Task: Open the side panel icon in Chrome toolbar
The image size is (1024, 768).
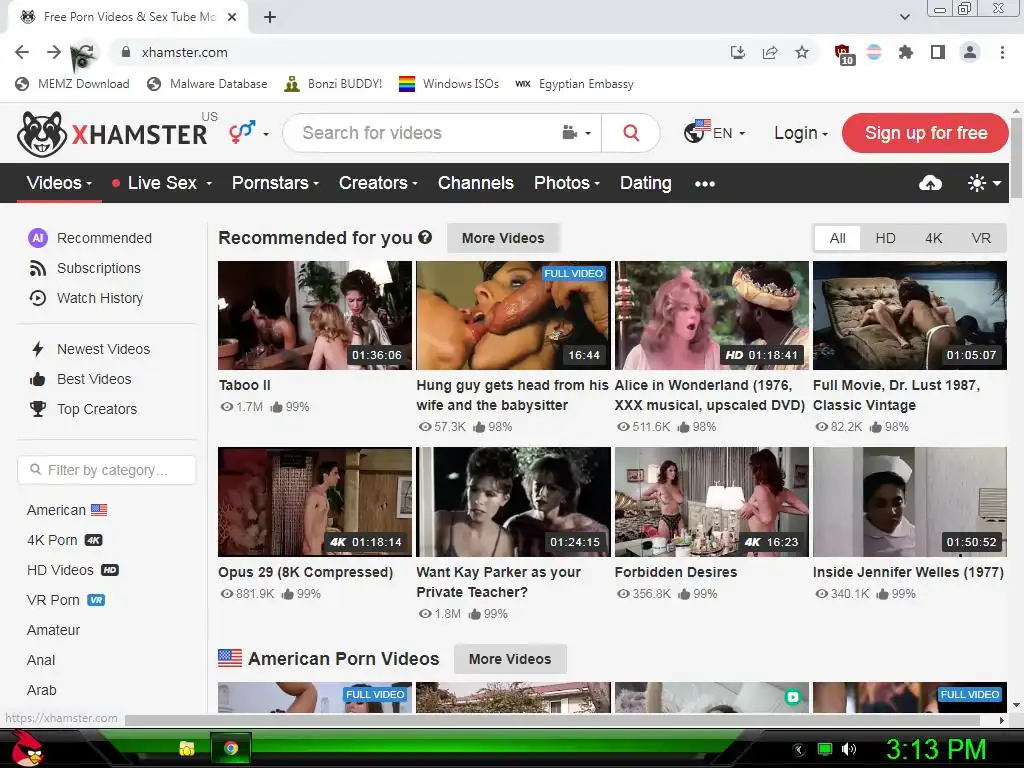Action: pyautogui.click(x=938, y=52)
